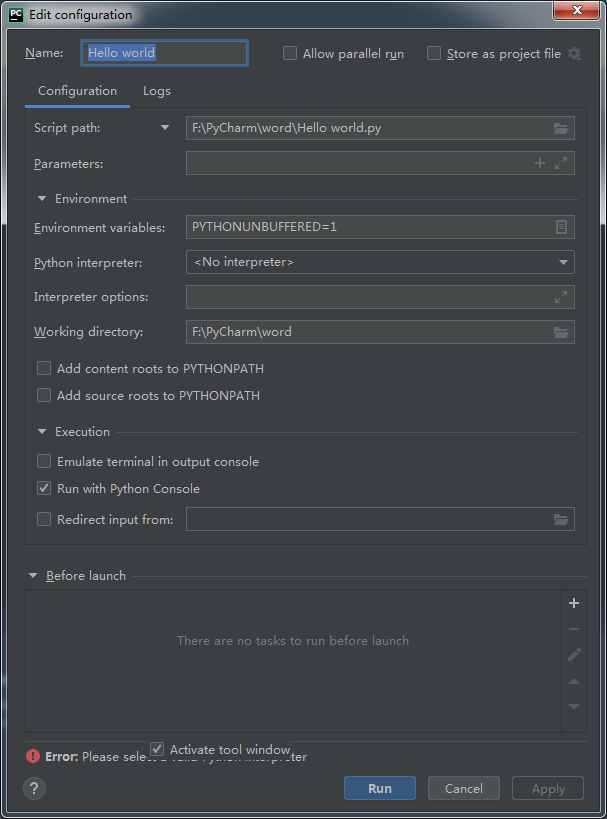Add a new before launch task
Image resolution: width=607 pixels, height=819 pixels.
click(574, 603)
